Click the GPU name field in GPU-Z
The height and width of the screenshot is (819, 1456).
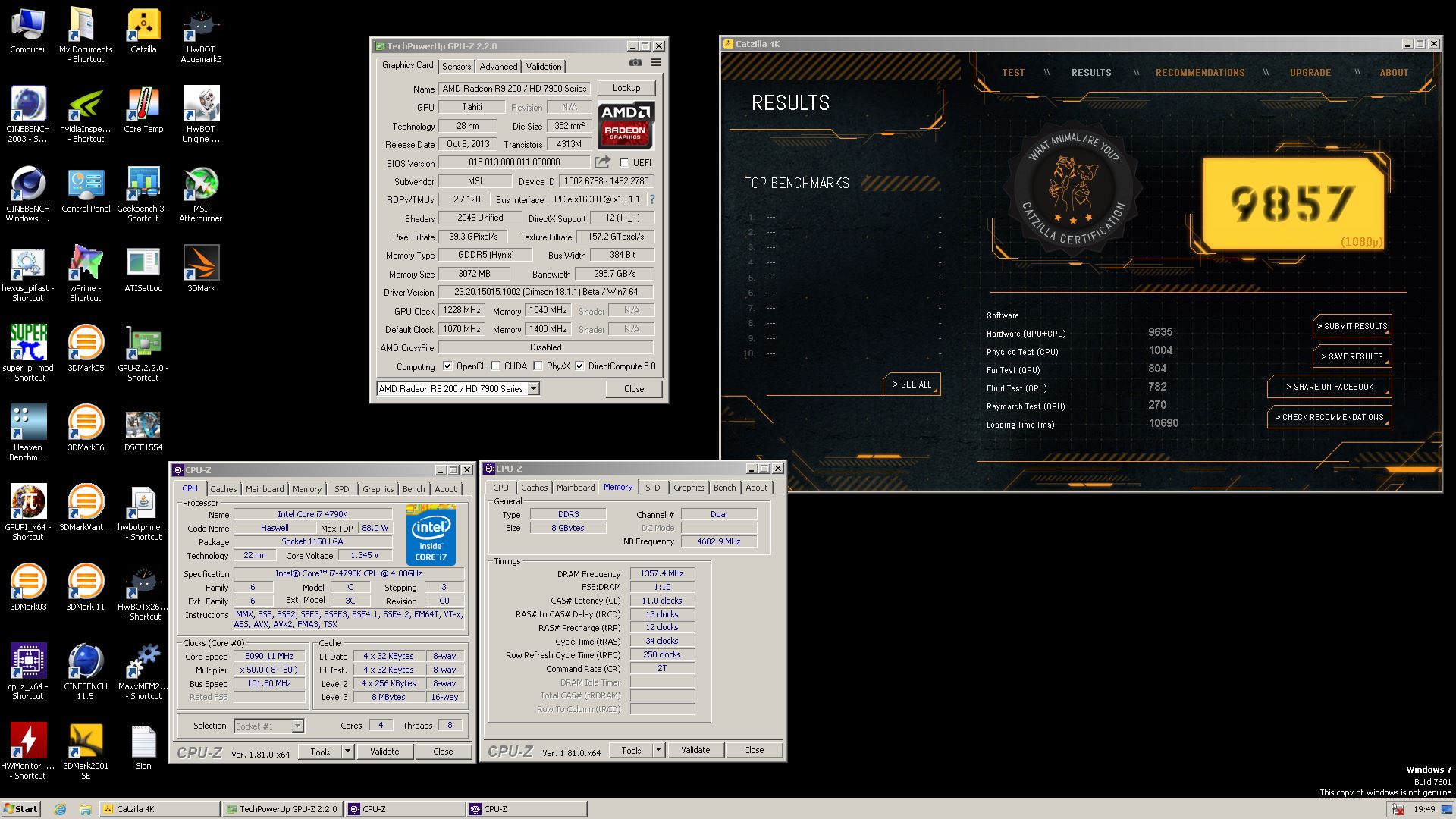515,89
